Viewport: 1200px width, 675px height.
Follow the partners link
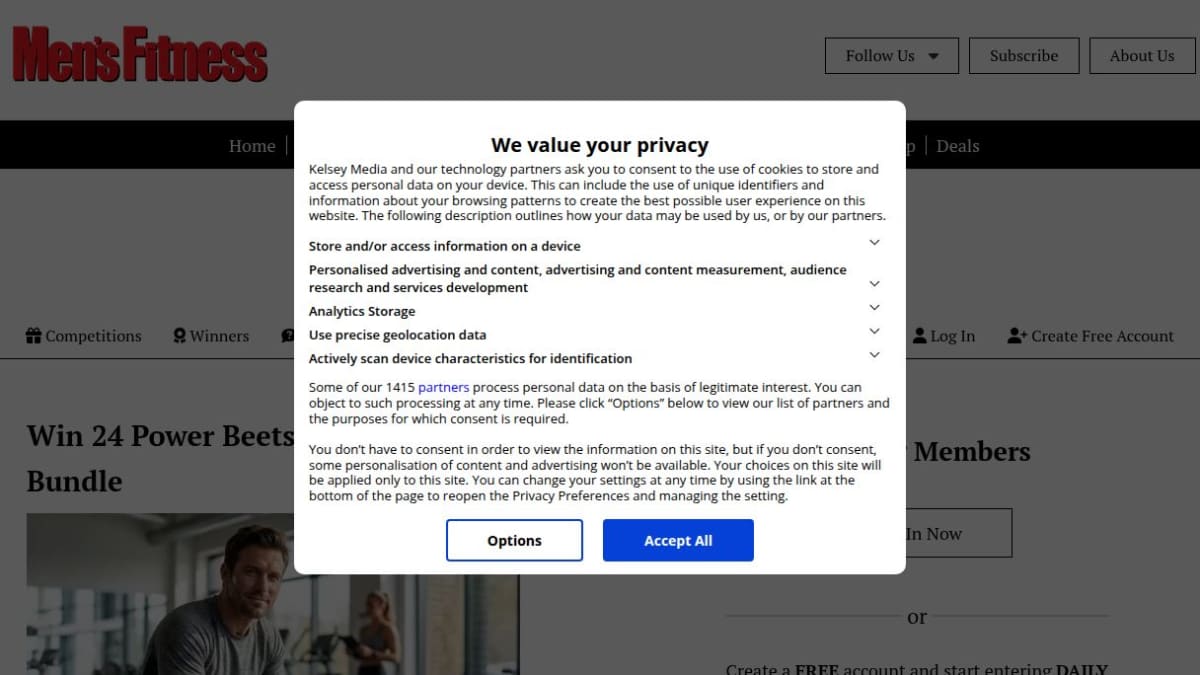pos(443,387)
